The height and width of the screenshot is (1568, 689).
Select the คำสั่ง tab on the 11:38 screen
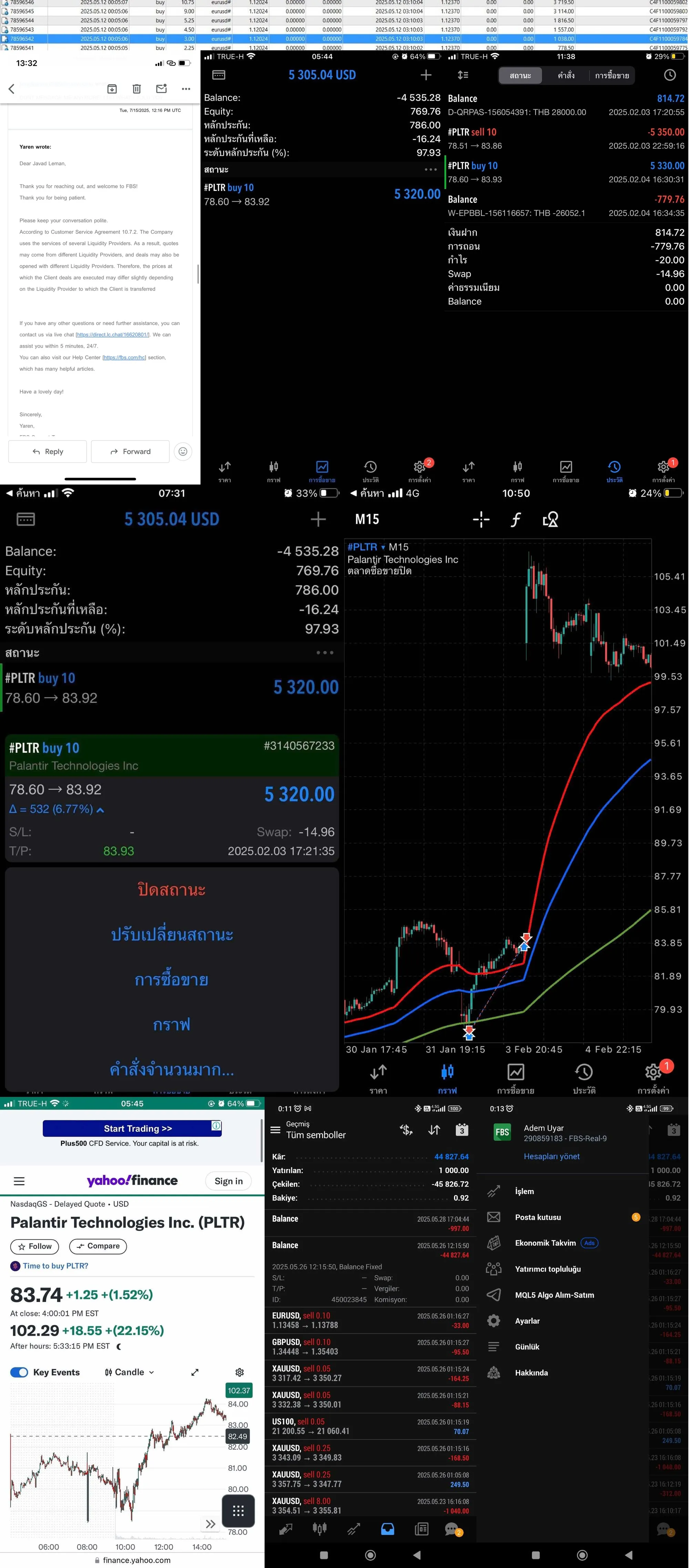[x=566, y=75]
